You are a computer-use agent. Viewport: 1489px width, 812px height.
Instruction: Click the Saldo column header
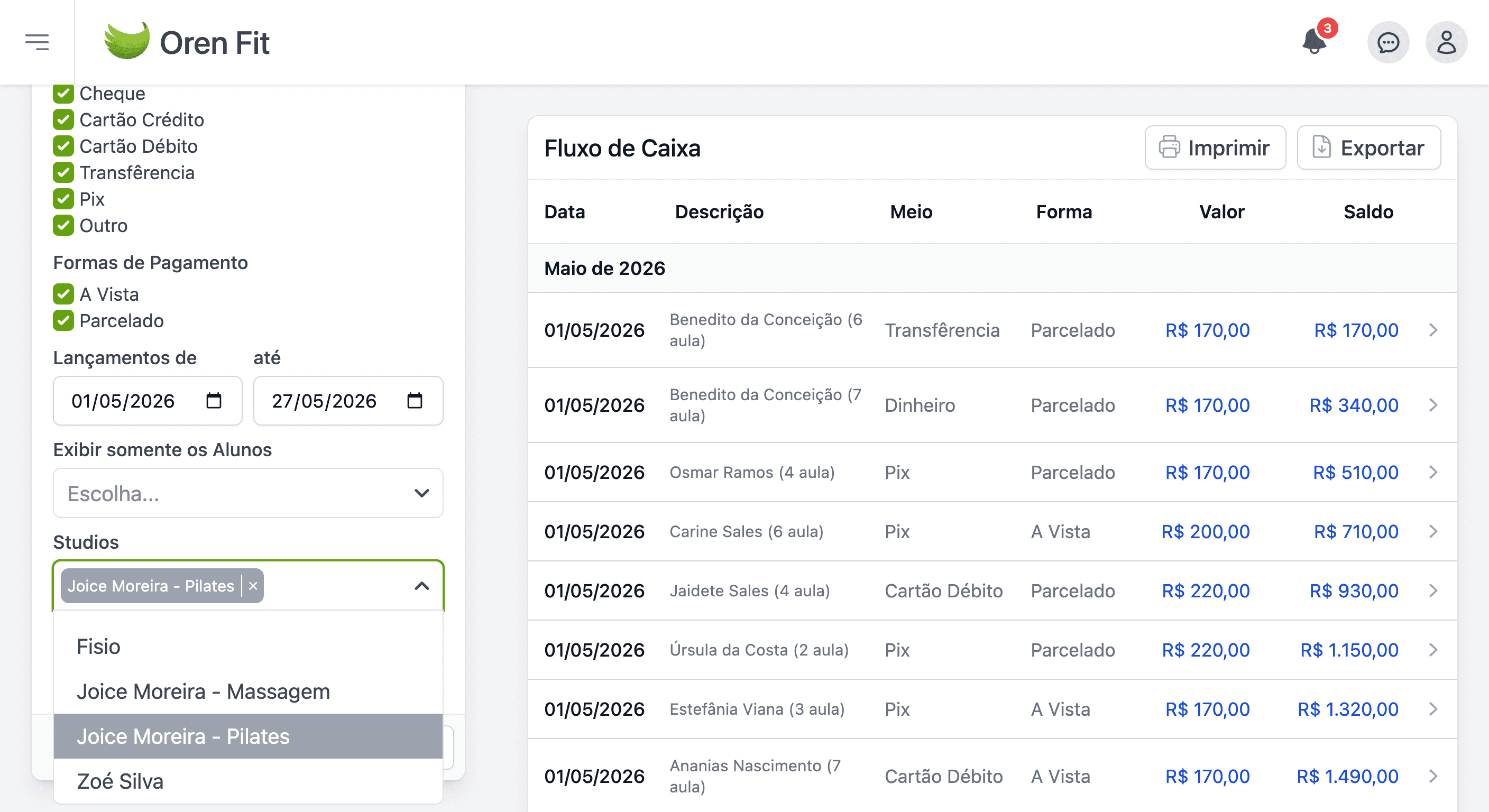[x=1368, y=212]
